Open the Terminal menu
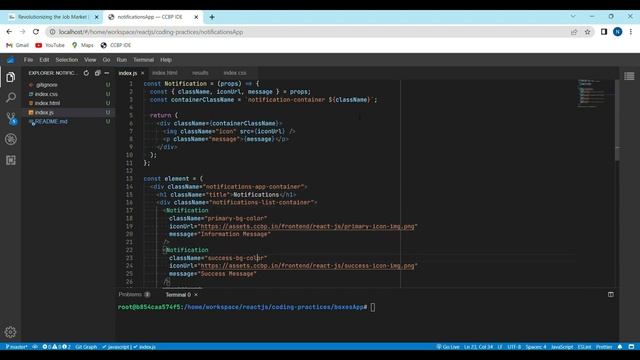 (144, 60)
